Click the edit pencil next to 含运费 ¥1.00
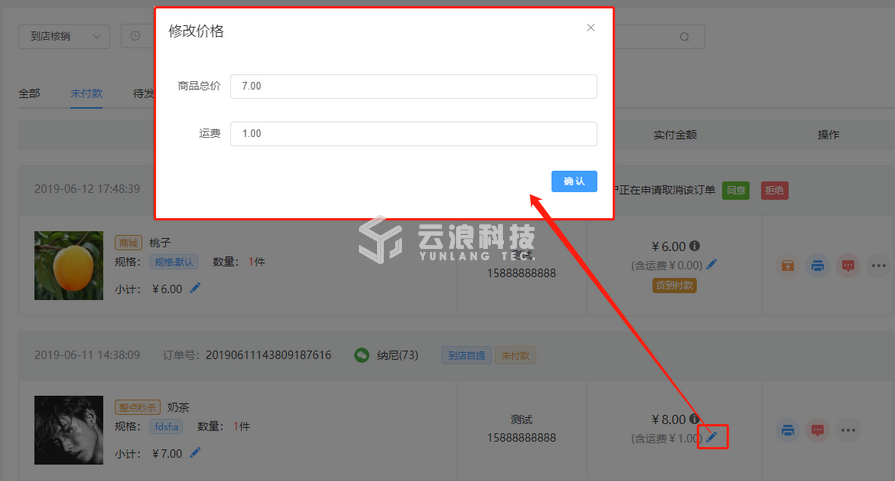 712,437
